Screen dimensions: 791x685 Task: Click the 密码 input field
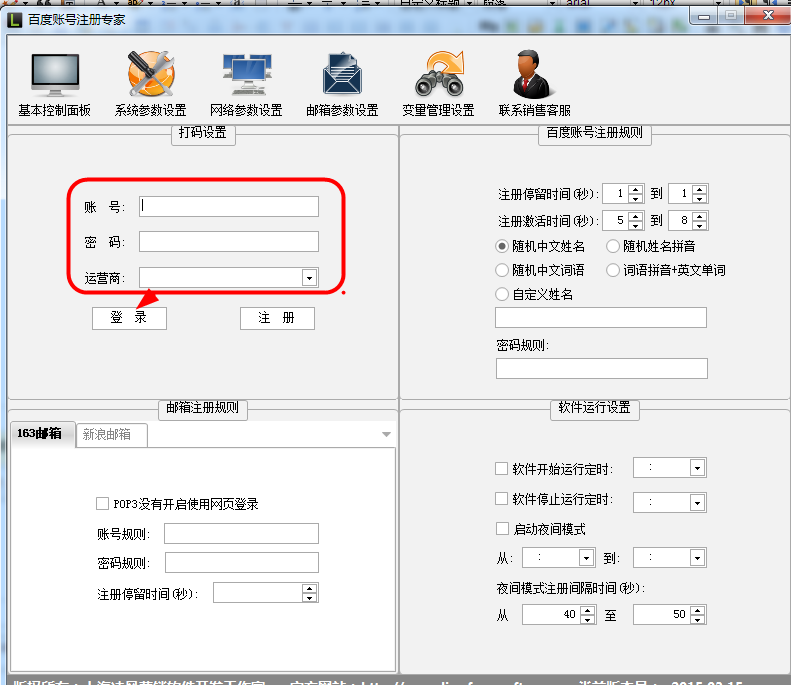pos(229,242)
